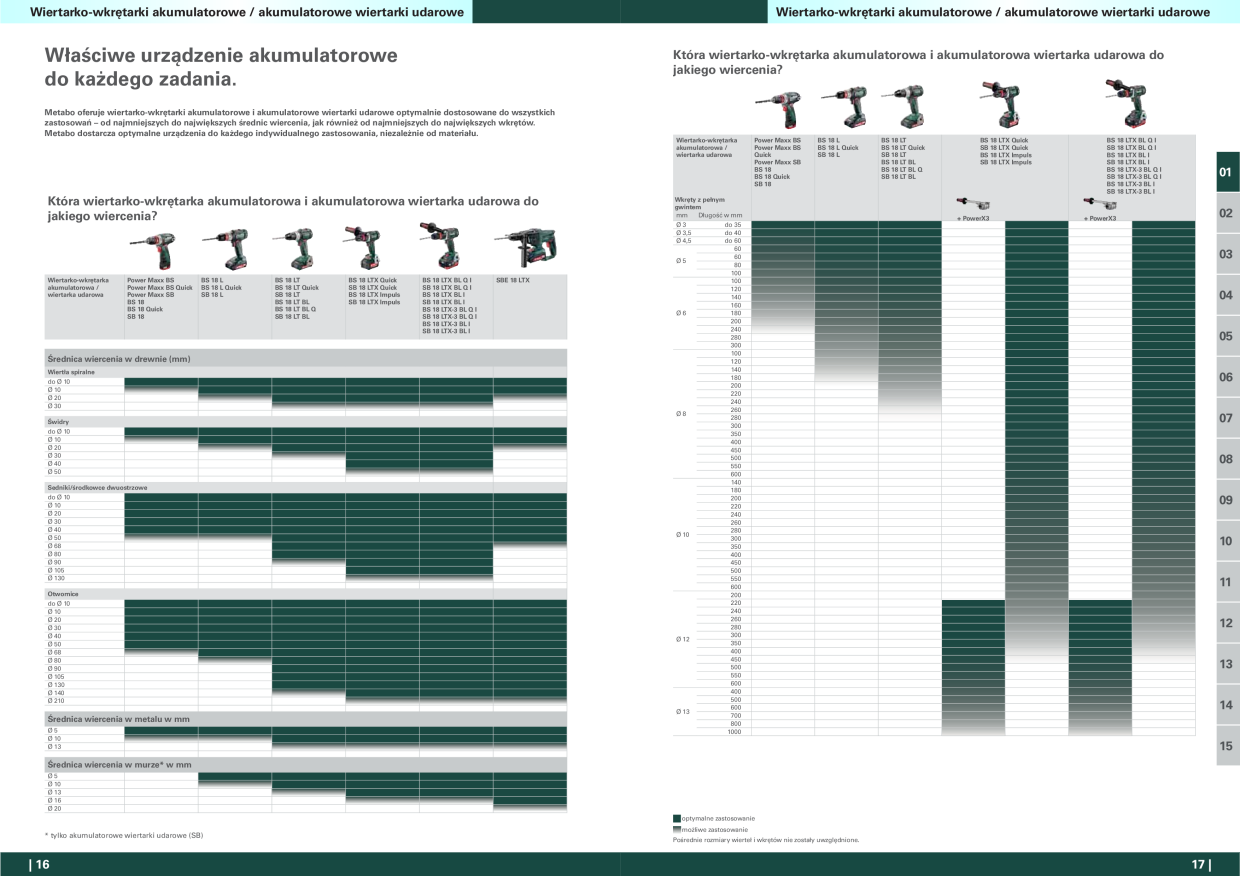The width and height of the screenshot is (1240, 876).
Task: Click the BS 18 L drill image, page 16
Action: pos(225,250)
